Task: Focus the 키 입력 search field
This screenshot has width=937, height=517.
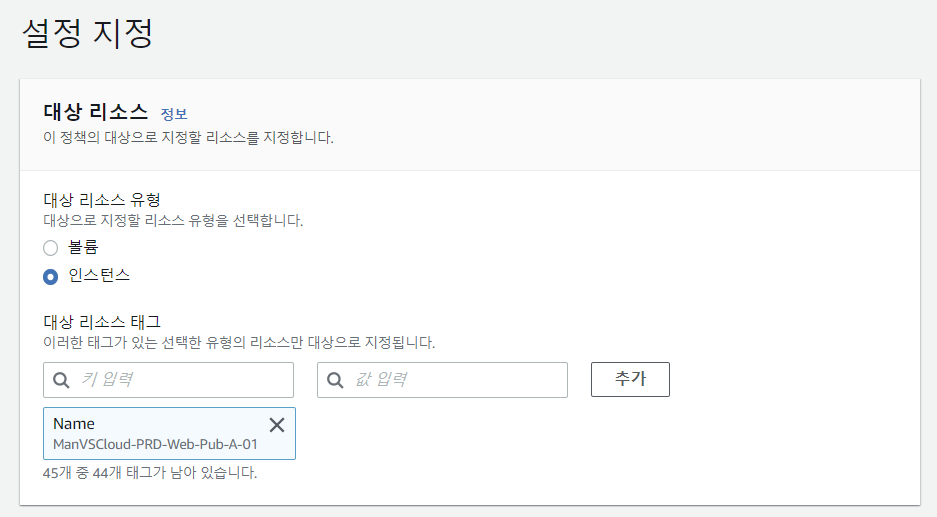Action: point(169,380)
